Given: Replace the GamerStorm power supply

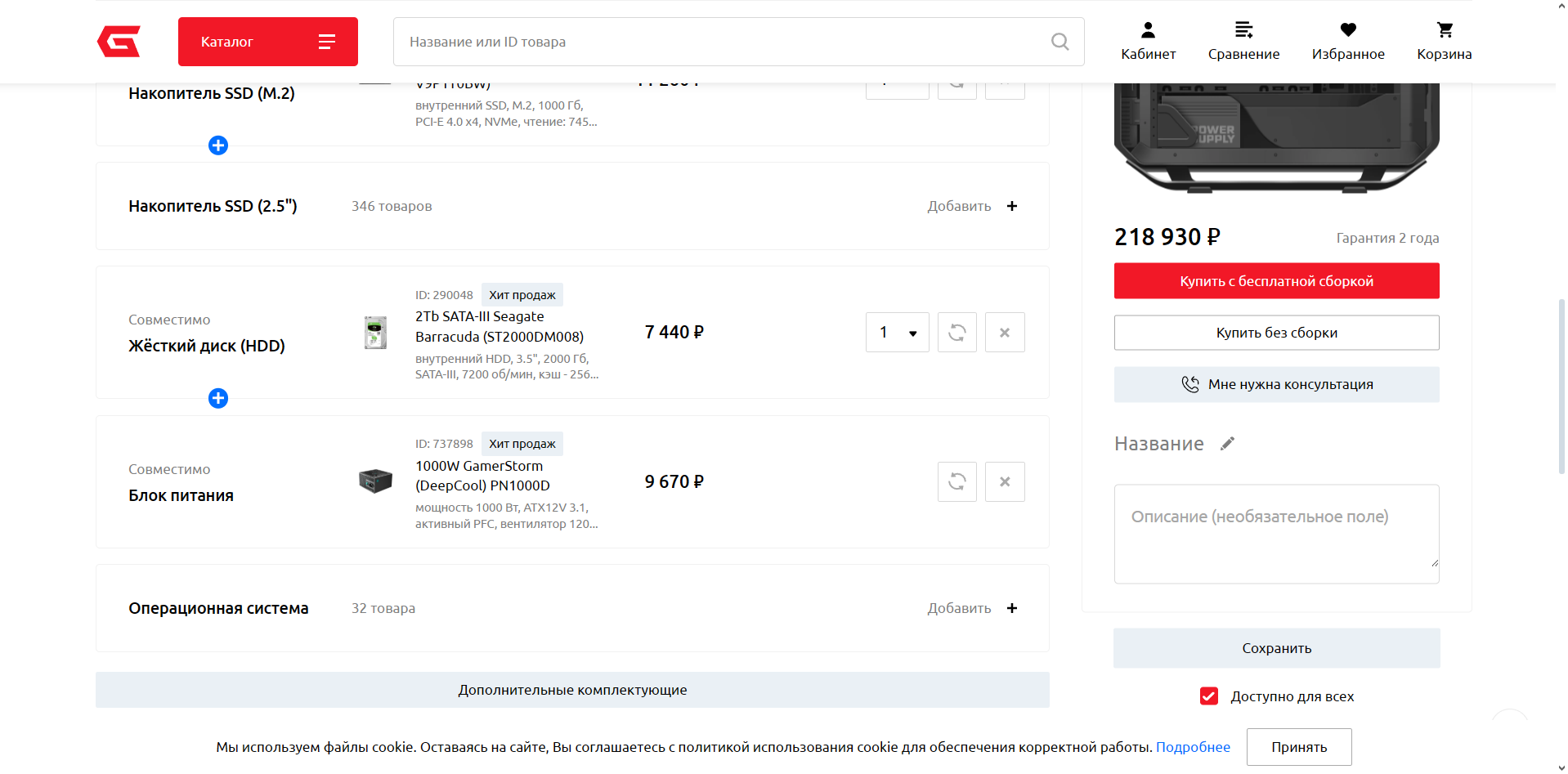Looking at the screenshot, I should pyautogui.click(x=957, y=481).
